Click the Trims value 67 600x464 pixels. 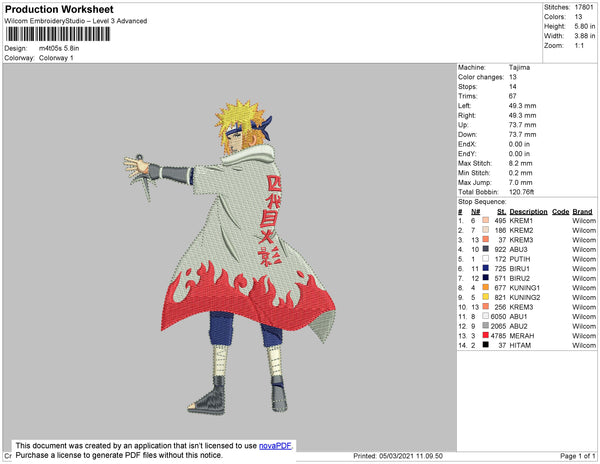click(512, 96)
